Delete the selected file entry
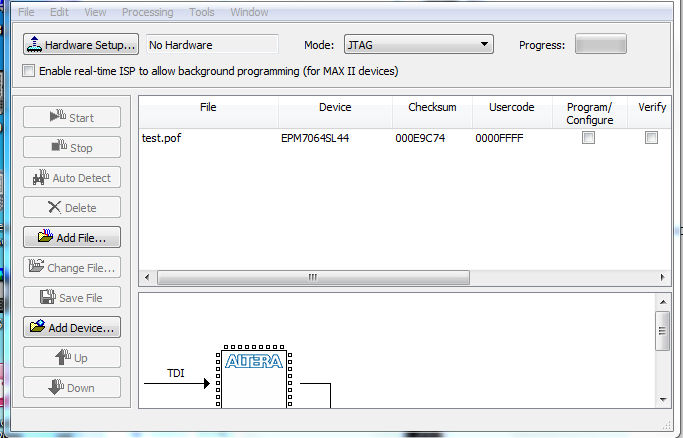Image resolution: width=683 pixels, height=438 pixels. 72,207
